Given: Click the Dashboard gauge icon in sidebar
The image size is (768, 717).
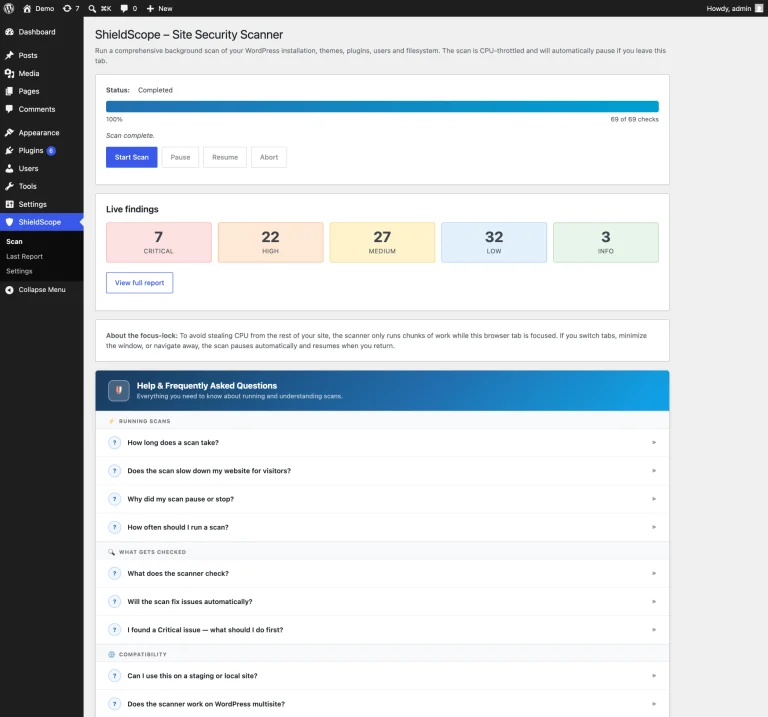Looking at the screenshot, I should point(9,32).
